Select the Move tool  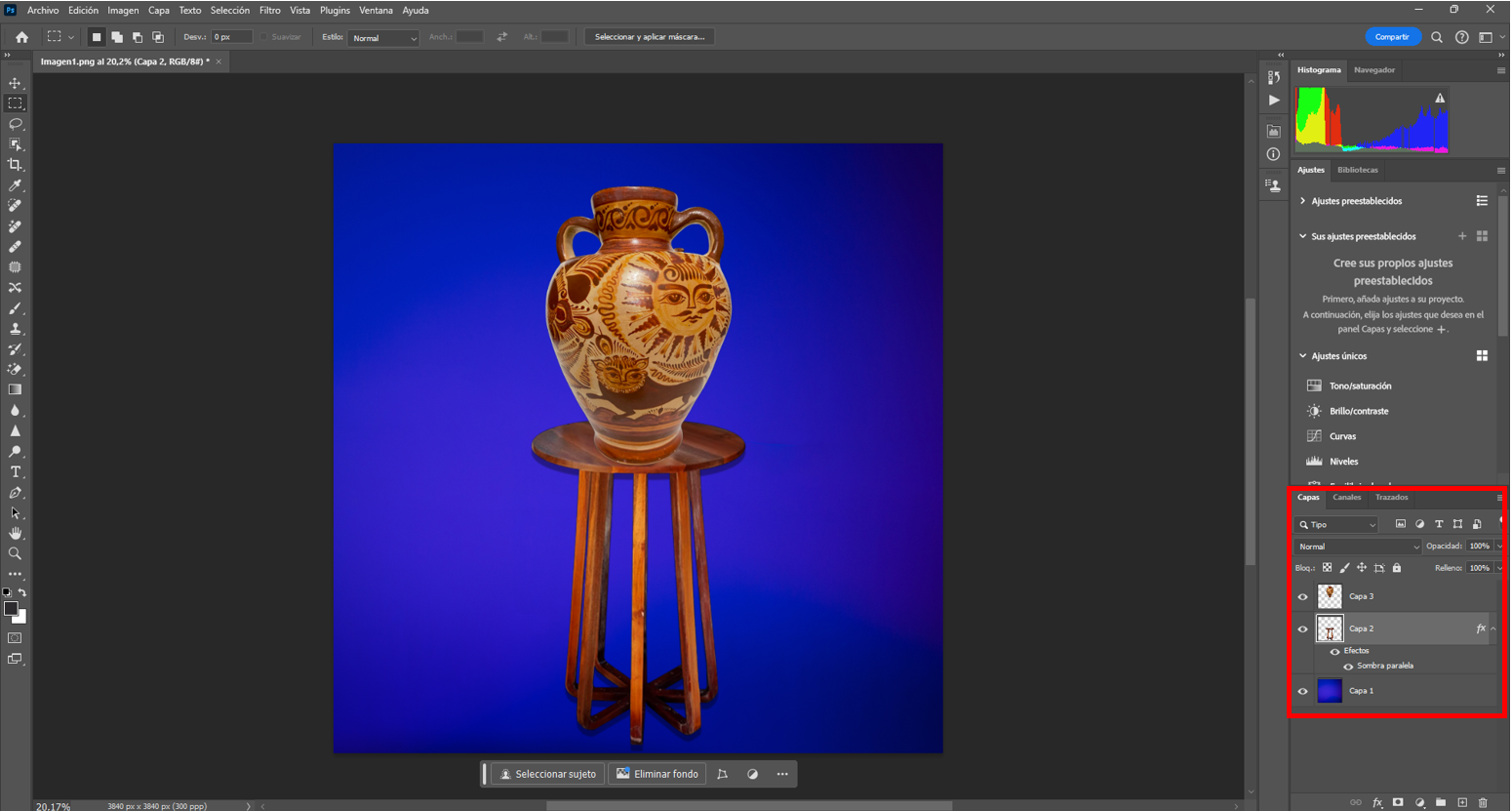15,83
